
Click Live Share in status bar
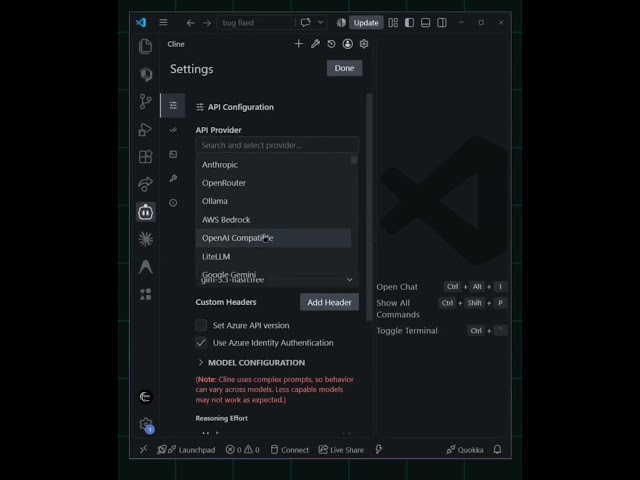pyautogui.click(x=341, y=450)
